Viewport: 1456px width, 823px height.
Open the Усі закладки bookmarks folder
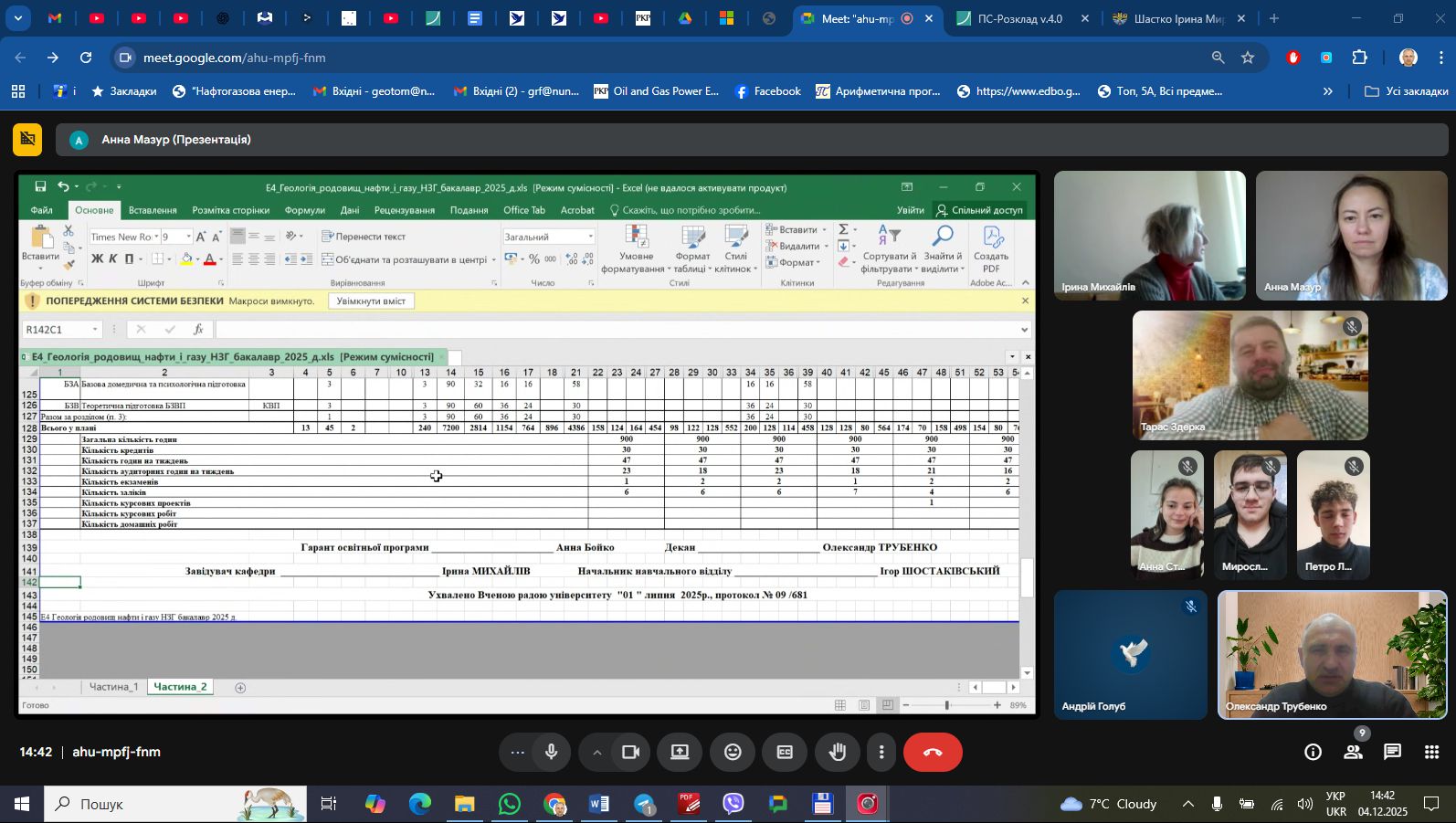tap(1407, 91)
